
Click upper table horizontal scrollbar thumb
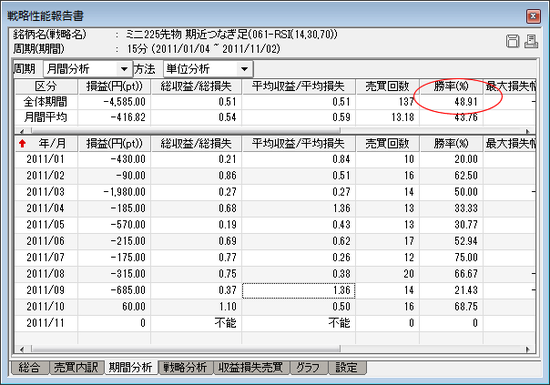coord(186,131)
